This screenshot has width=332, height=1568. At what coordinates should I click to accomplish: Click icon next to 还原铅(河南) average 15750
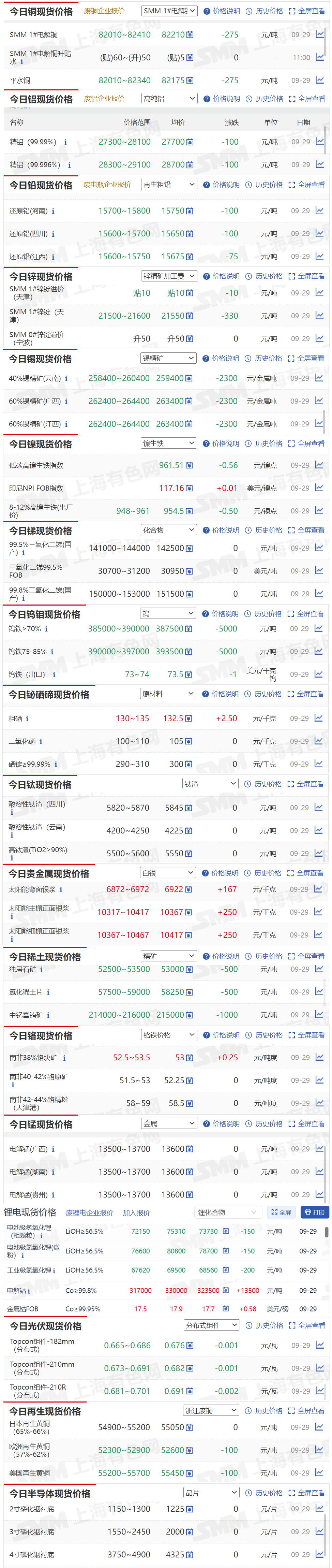pyautogui.click(x=190, y=211)
